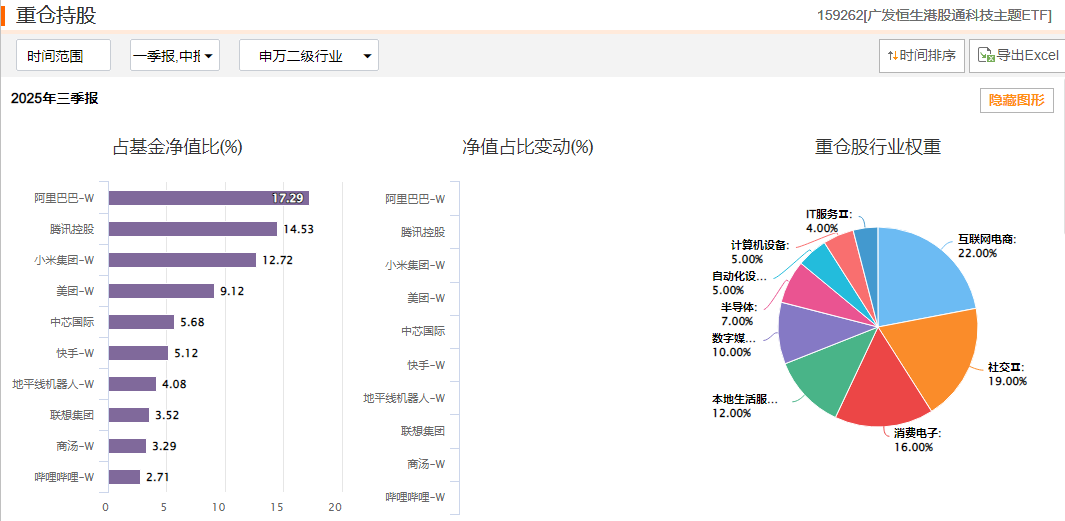This screenshot has height=521, width=1065.
Task: Click 联想集团 axis label in 占基金净值比 chart
Action: (x=71, y=414)
